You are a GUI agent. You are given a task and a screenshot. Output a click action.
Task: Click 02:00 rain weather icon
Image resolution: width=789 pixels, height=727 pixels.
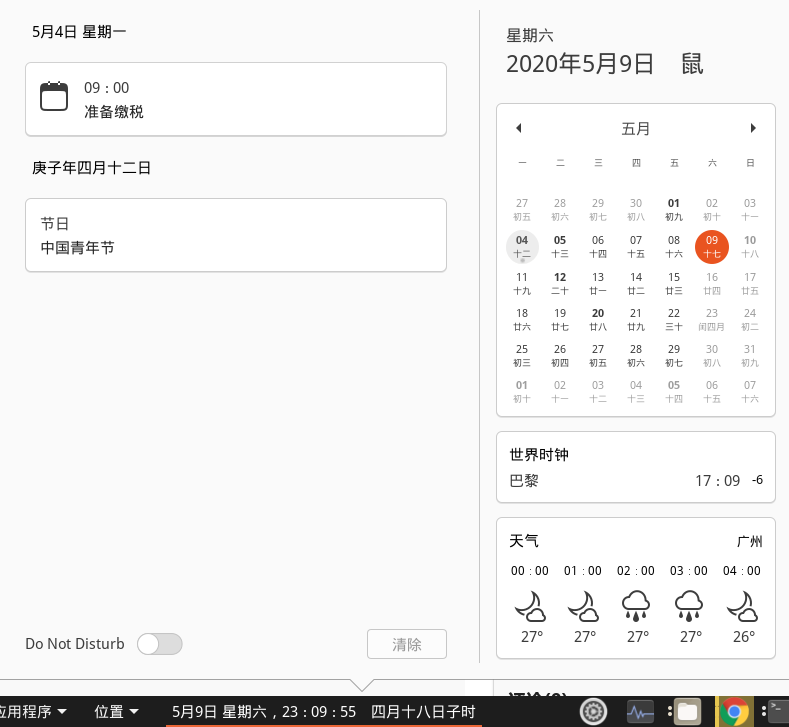coord(636,606)
